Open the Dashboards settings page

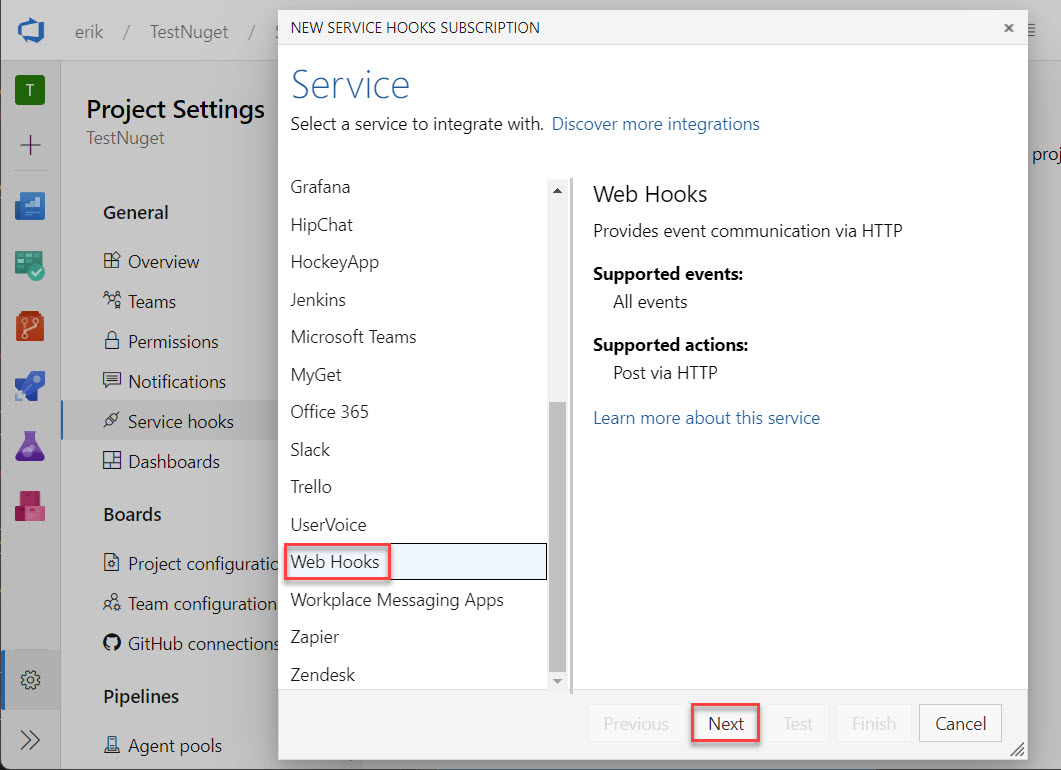(x=174, y=461)
